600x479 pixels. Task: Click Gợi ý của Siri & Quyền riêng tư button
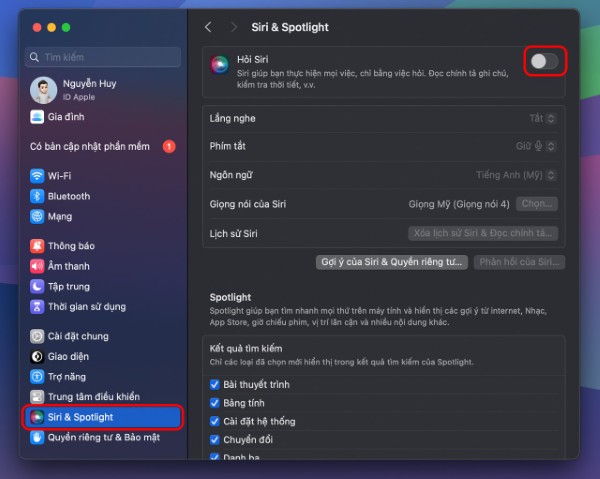pos(391,262)
